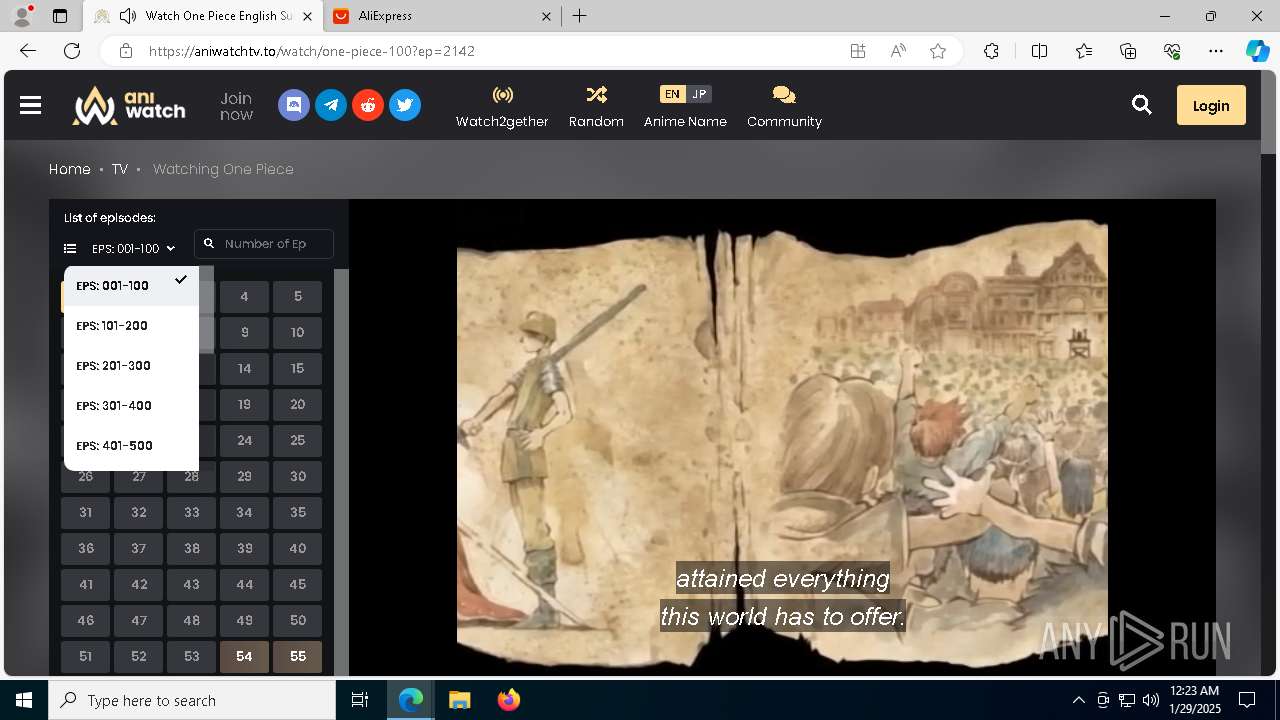Open Task View on taskbar
Viewport: 1280px width, 720px height.
coord(360,700)
